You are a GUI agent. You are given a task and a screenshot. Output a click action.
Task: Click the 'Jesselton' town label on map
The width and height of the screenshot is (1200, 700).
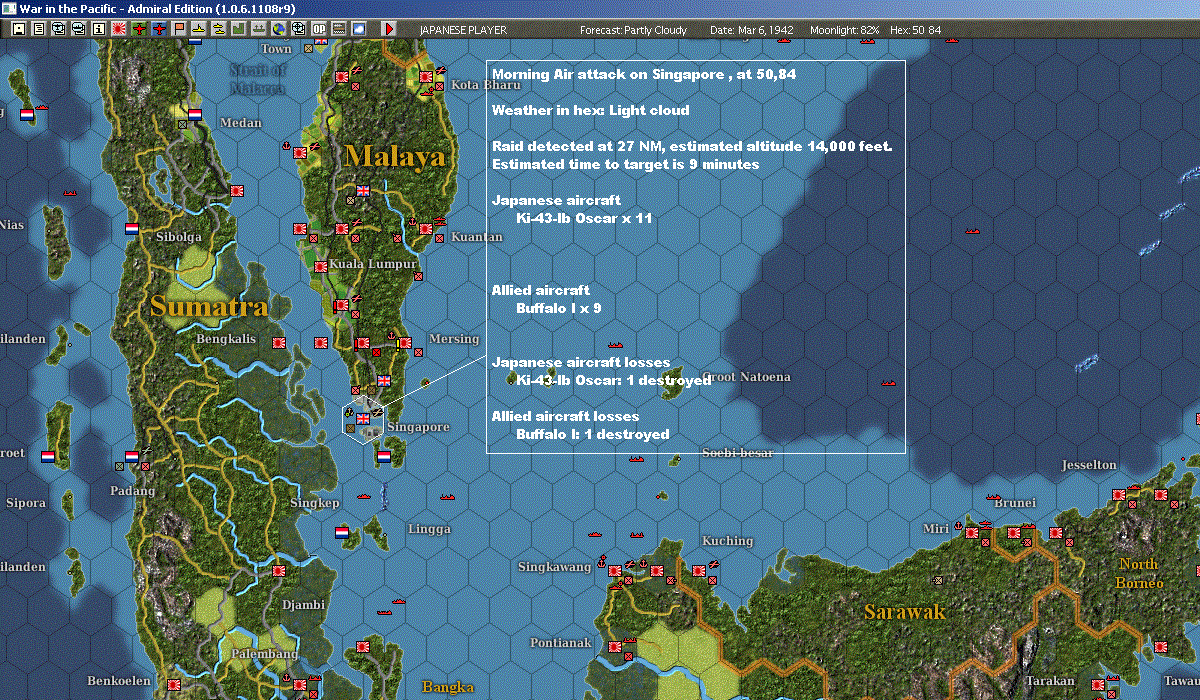[1089, 465]
